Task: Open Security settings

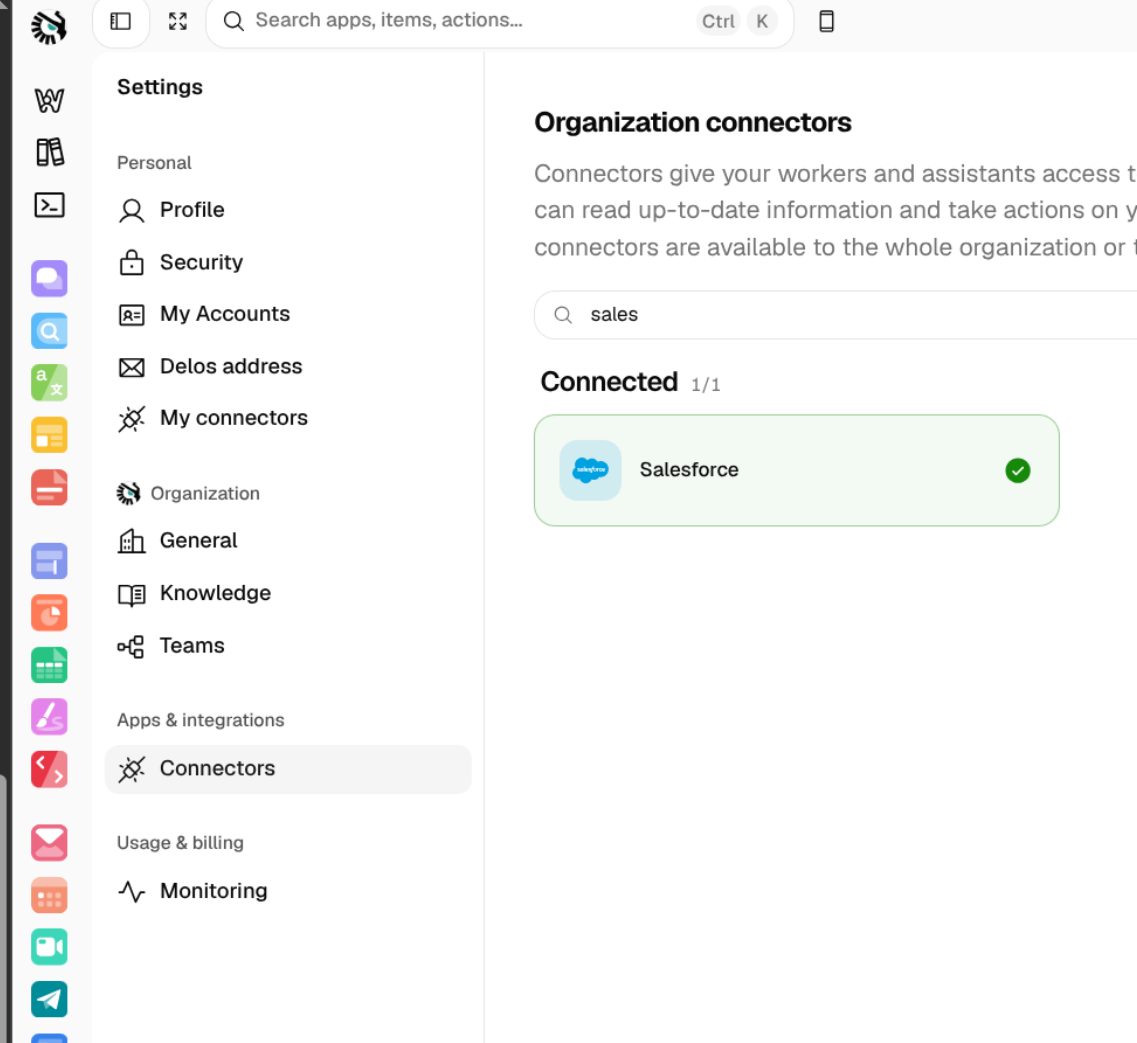Action: click(x=288, y=263)
